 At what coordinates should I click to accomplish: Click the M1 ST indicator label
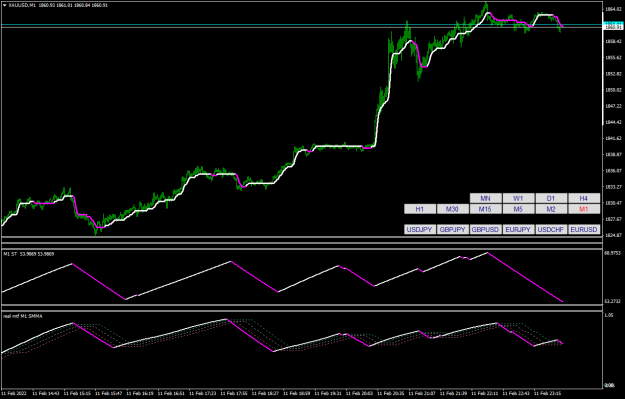coord(10,254)
